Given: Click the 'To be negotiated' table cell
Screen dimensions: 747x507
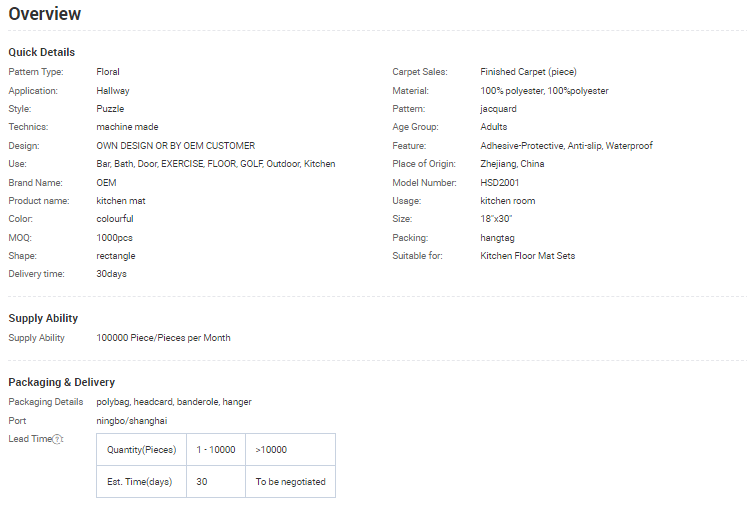Looking at the screenshot, I should point(290,482).
